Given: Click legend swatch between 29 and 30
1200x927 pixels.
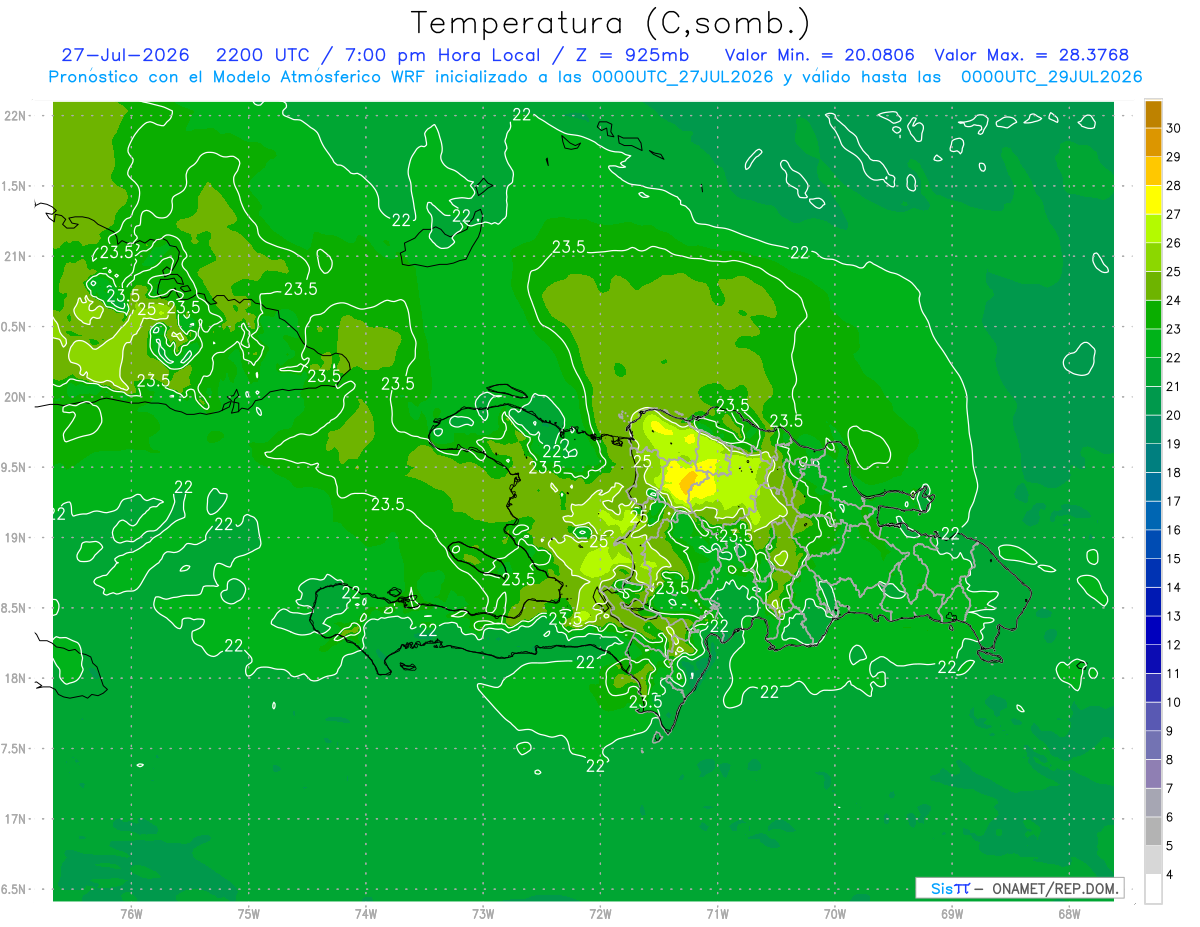Looking at the screenshot, I should tap(1153, 142).
